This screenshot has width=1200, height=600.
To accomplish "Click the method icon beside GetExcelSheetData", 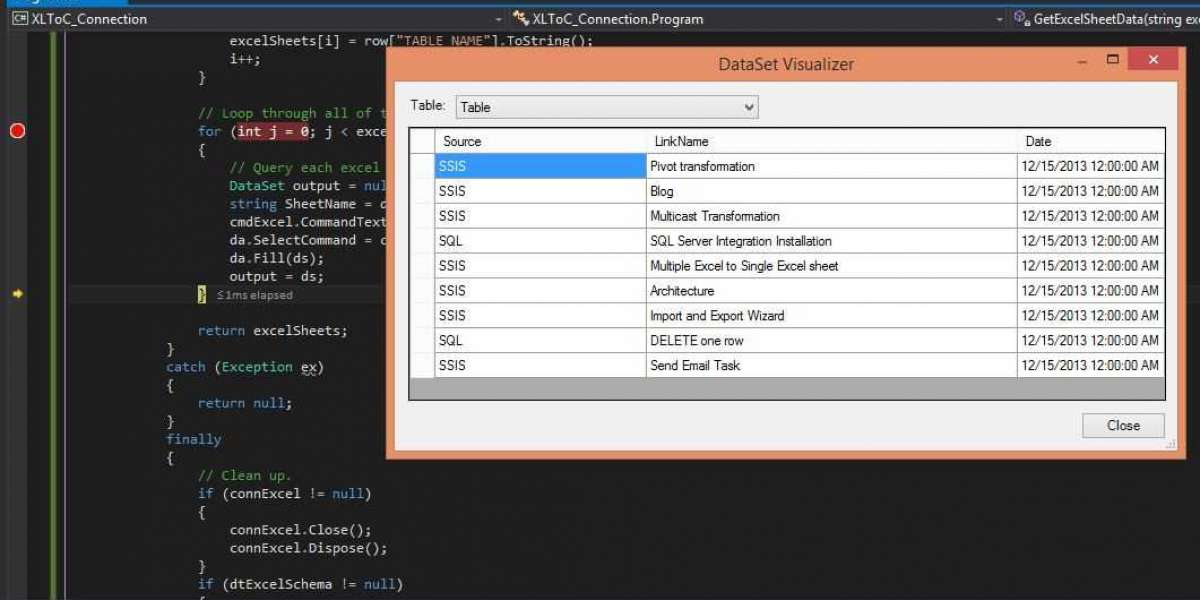I will (x=1021, y=18).
